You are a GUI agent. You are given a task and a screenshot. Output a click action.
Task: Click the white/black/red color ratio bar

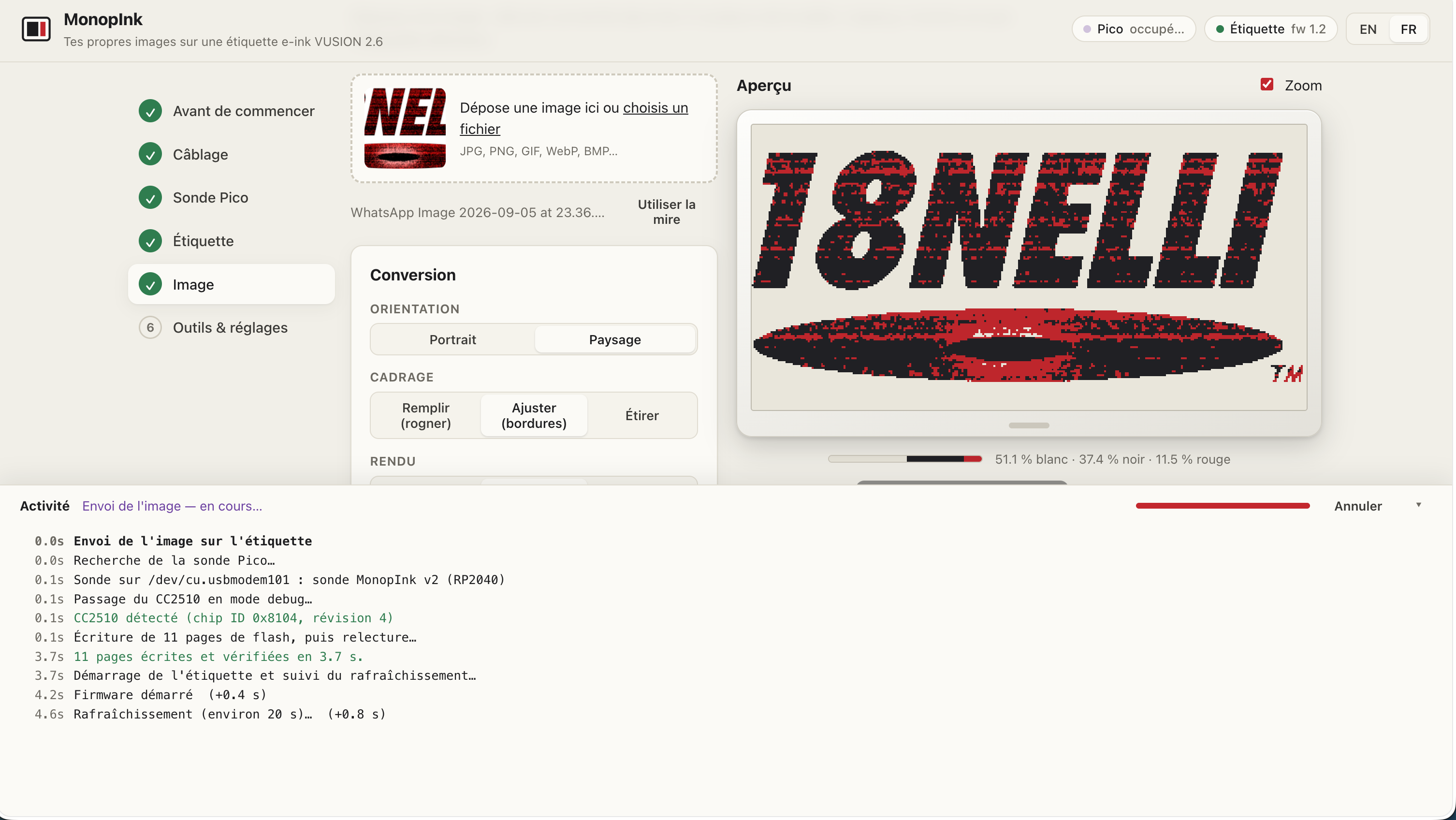click(x=905, y=459)
